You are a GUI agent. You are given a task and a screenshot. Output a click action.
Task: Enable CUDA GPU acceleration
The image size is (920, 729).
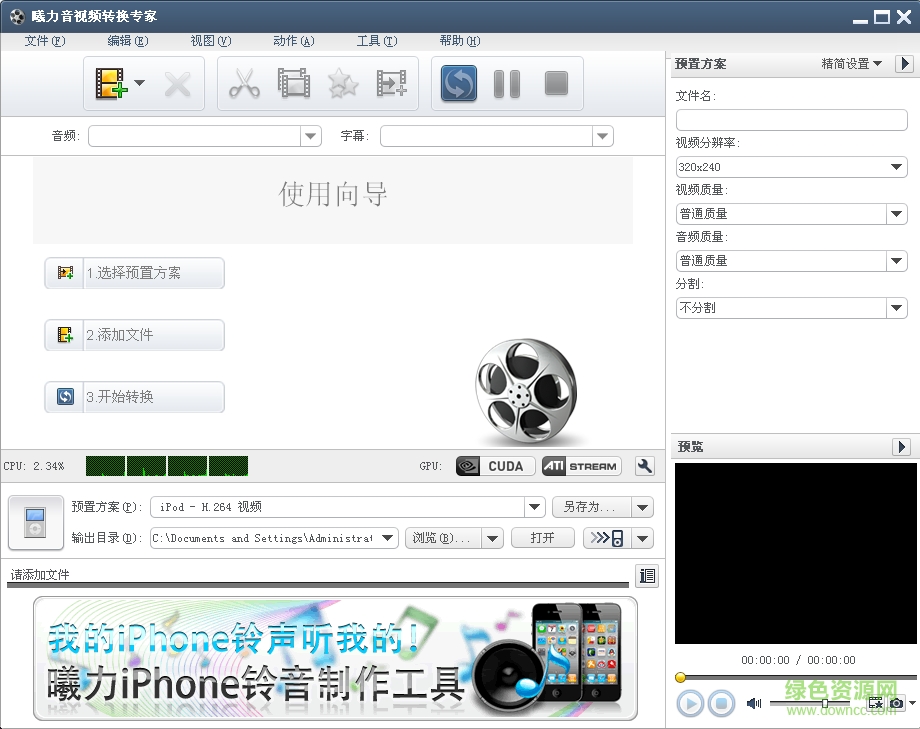(494, 465)
